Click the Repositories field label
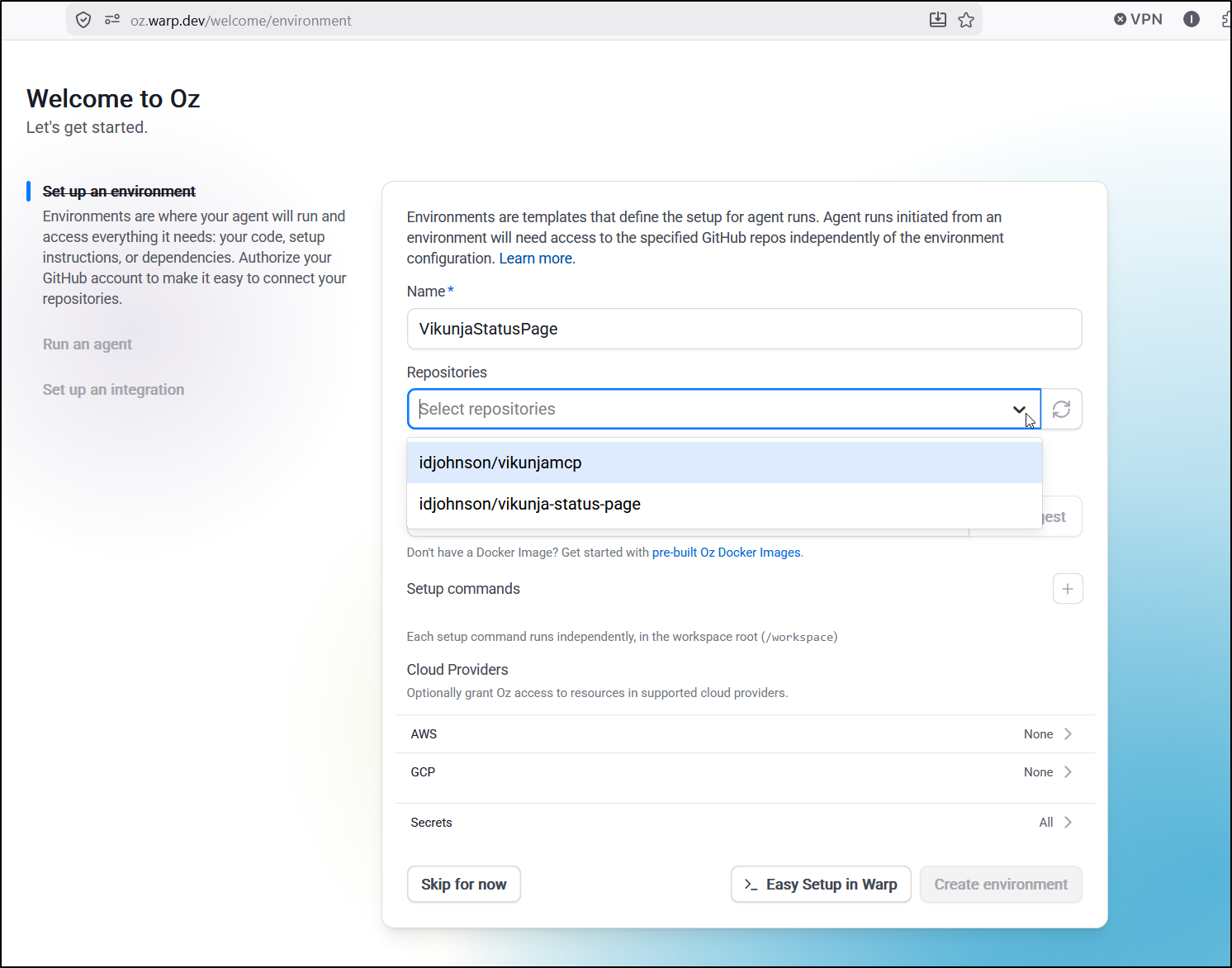The width and height of the screenshot is (1232, 968). (447, 372)
